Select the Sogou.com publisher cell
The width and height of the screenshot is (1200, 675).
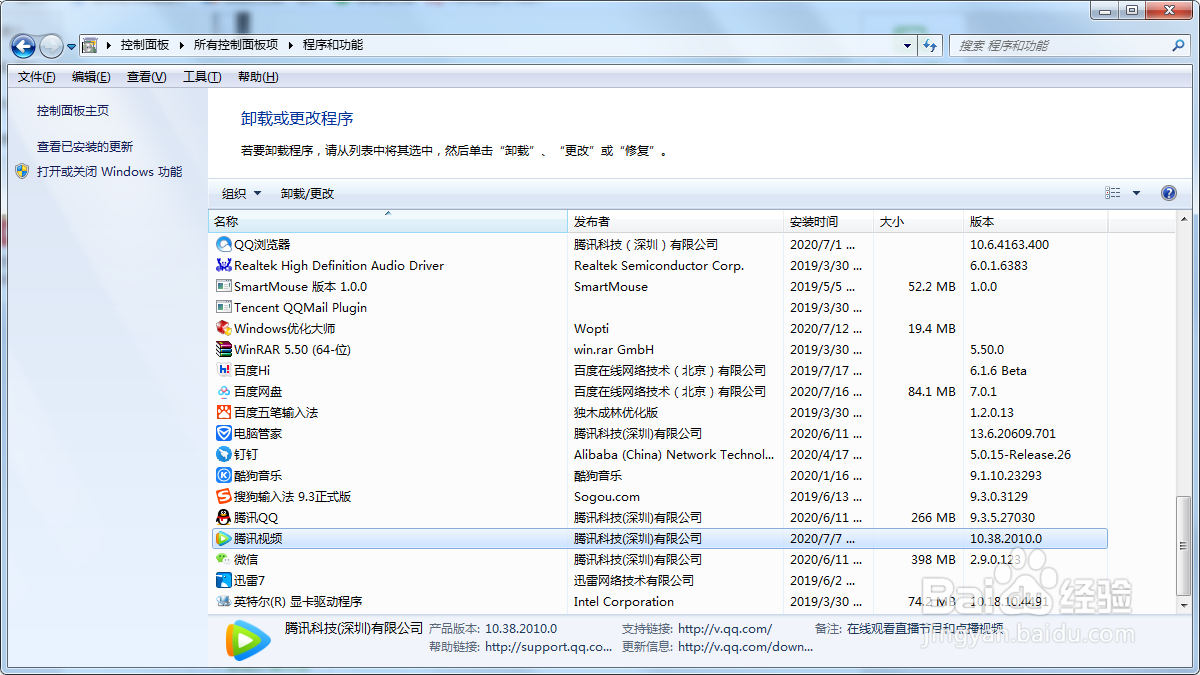[607, 496]
